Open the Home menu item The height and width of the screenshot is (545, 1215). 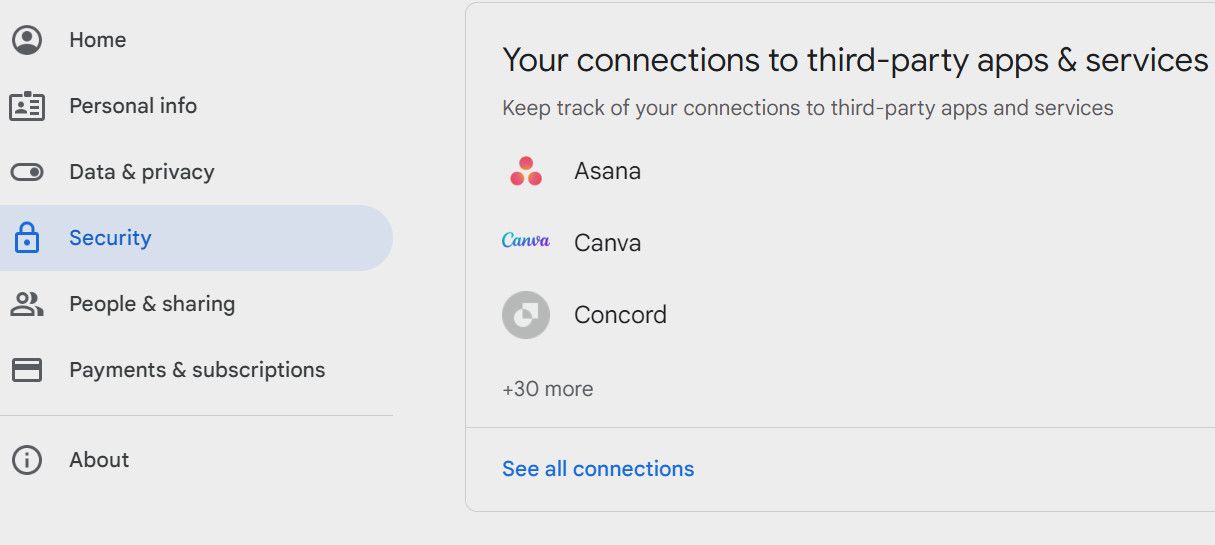pyautogui.click(x=98, y=40)
